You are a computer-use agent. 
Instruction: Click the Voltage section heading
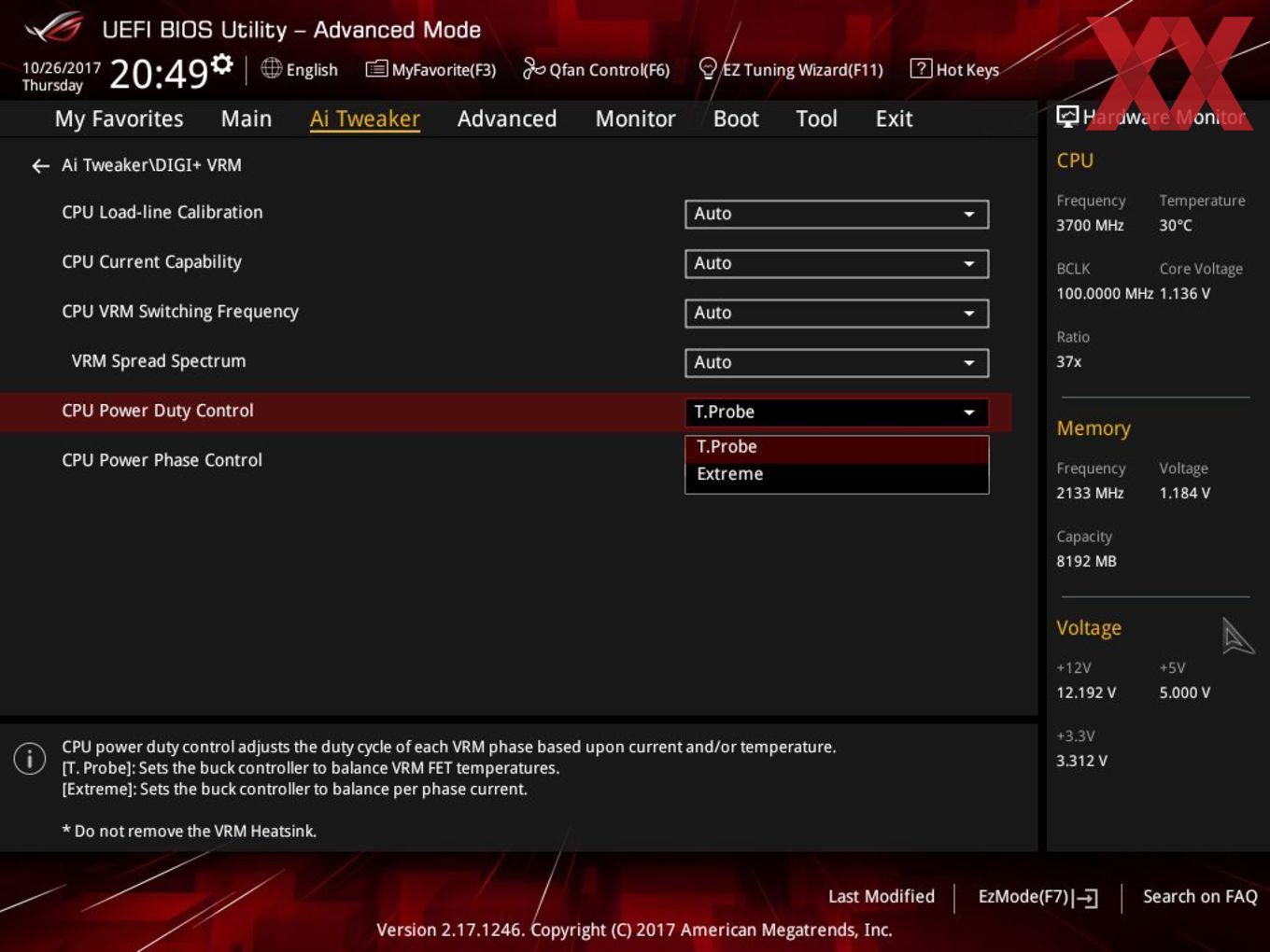1089,628
